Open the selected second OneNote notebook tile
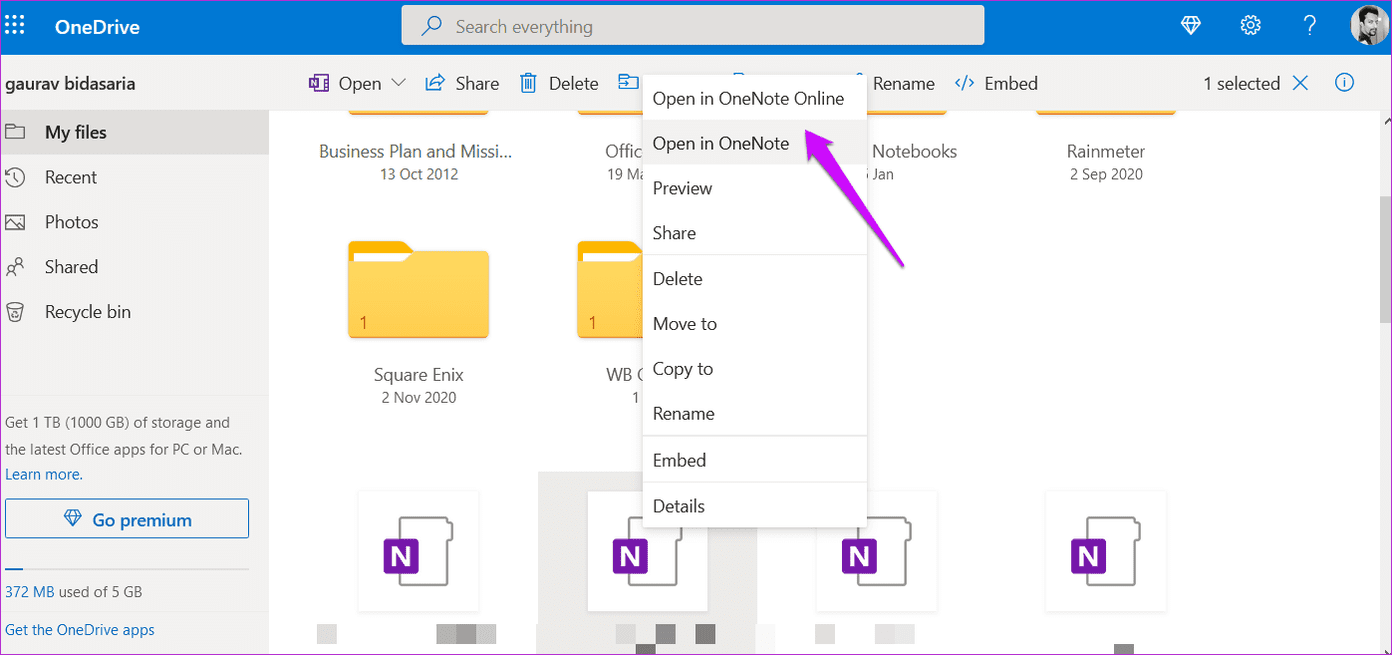1392x655 pixels. click(647, 551)
